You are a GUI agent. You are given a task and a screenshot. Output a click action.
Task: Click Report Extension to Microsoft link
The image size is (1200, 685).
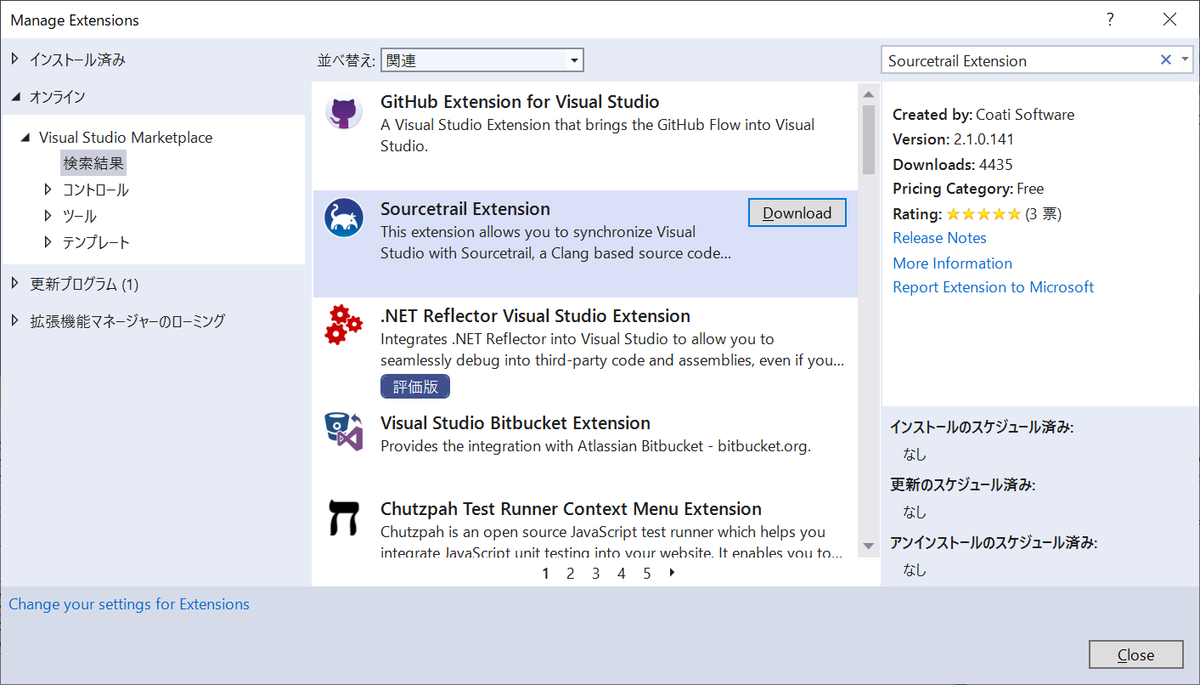pyautogui.click(x=993, y=287)
